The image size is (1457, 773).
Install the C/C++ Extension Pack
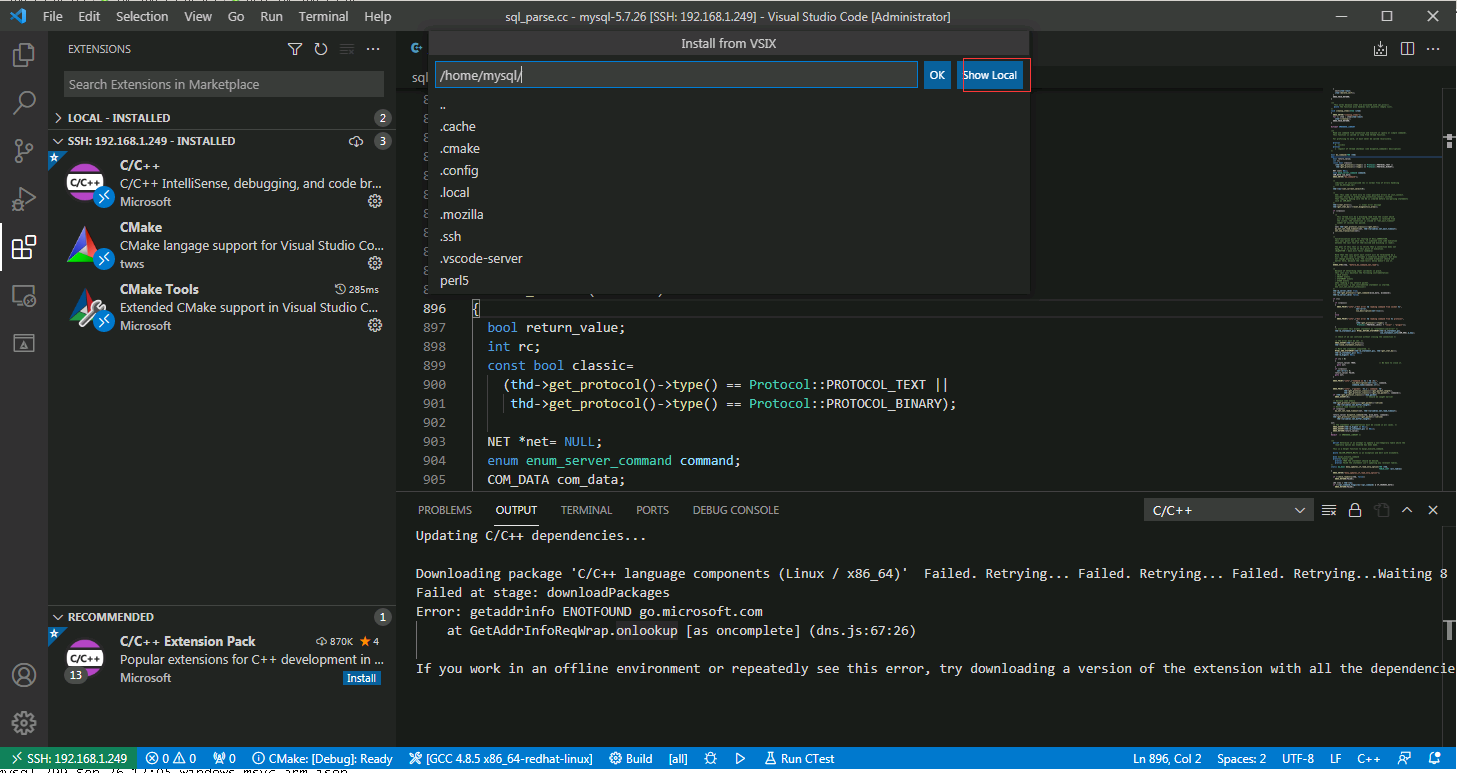[x=361, y=678]
